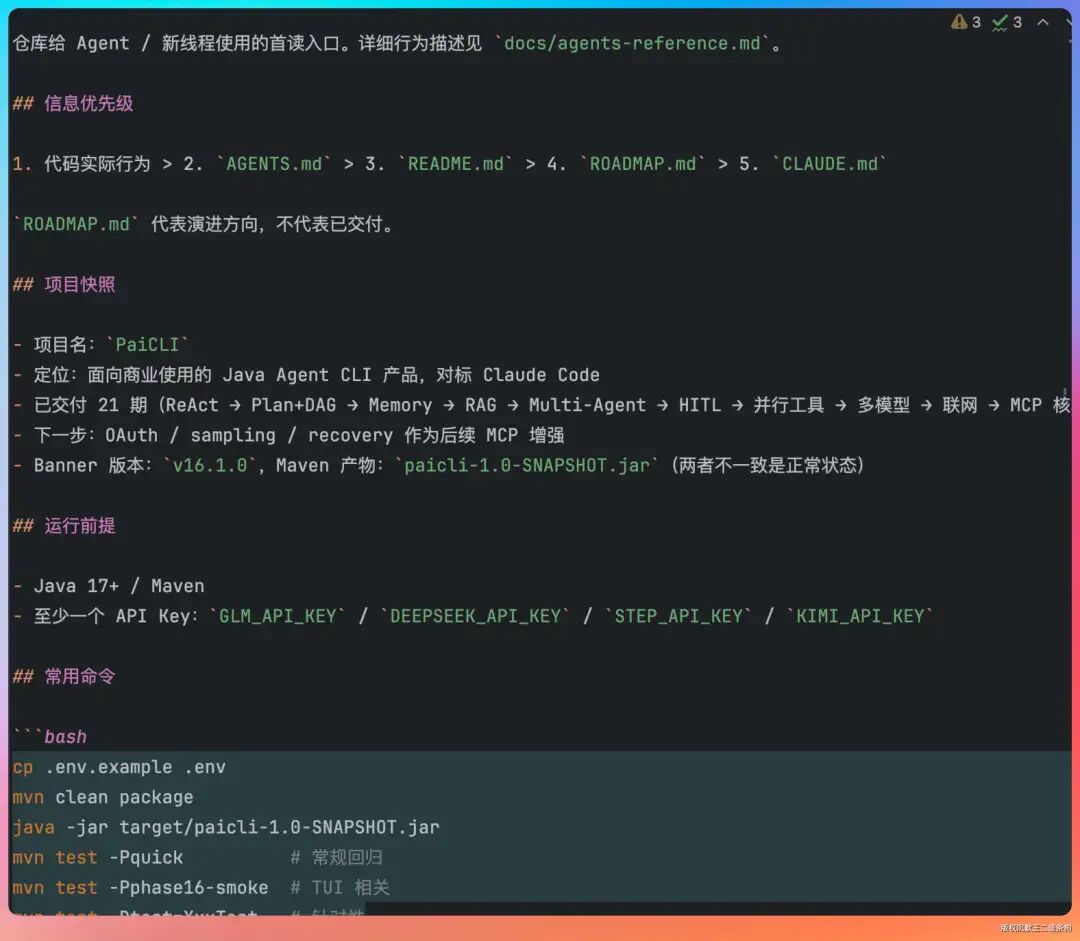Click the text 代码实际行为
1080x941 pixels.
(x=97, y=164)
